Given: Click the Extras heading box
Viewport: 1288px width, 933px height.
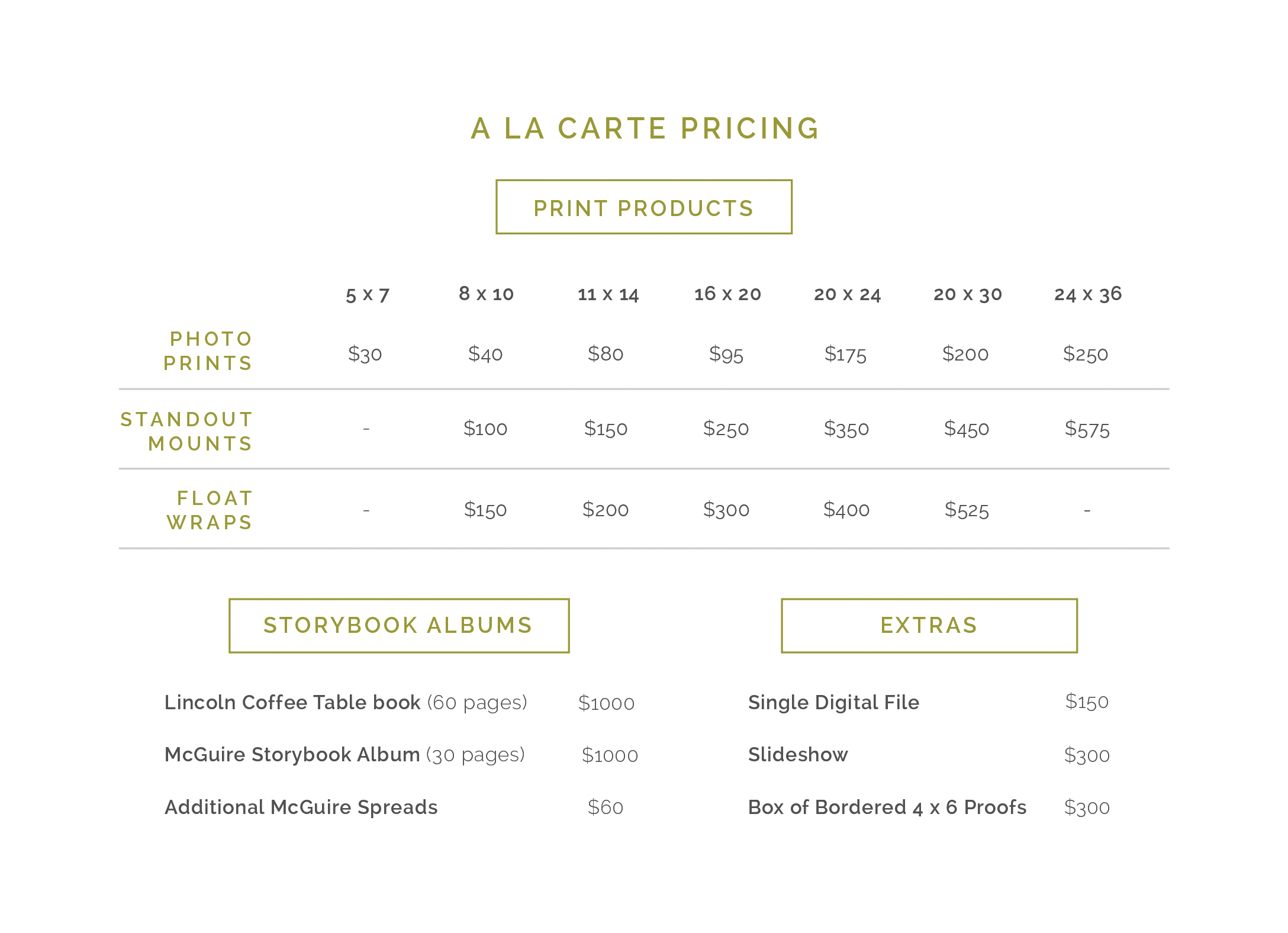Looking at the screenshot, I should [x=929, y=626].
